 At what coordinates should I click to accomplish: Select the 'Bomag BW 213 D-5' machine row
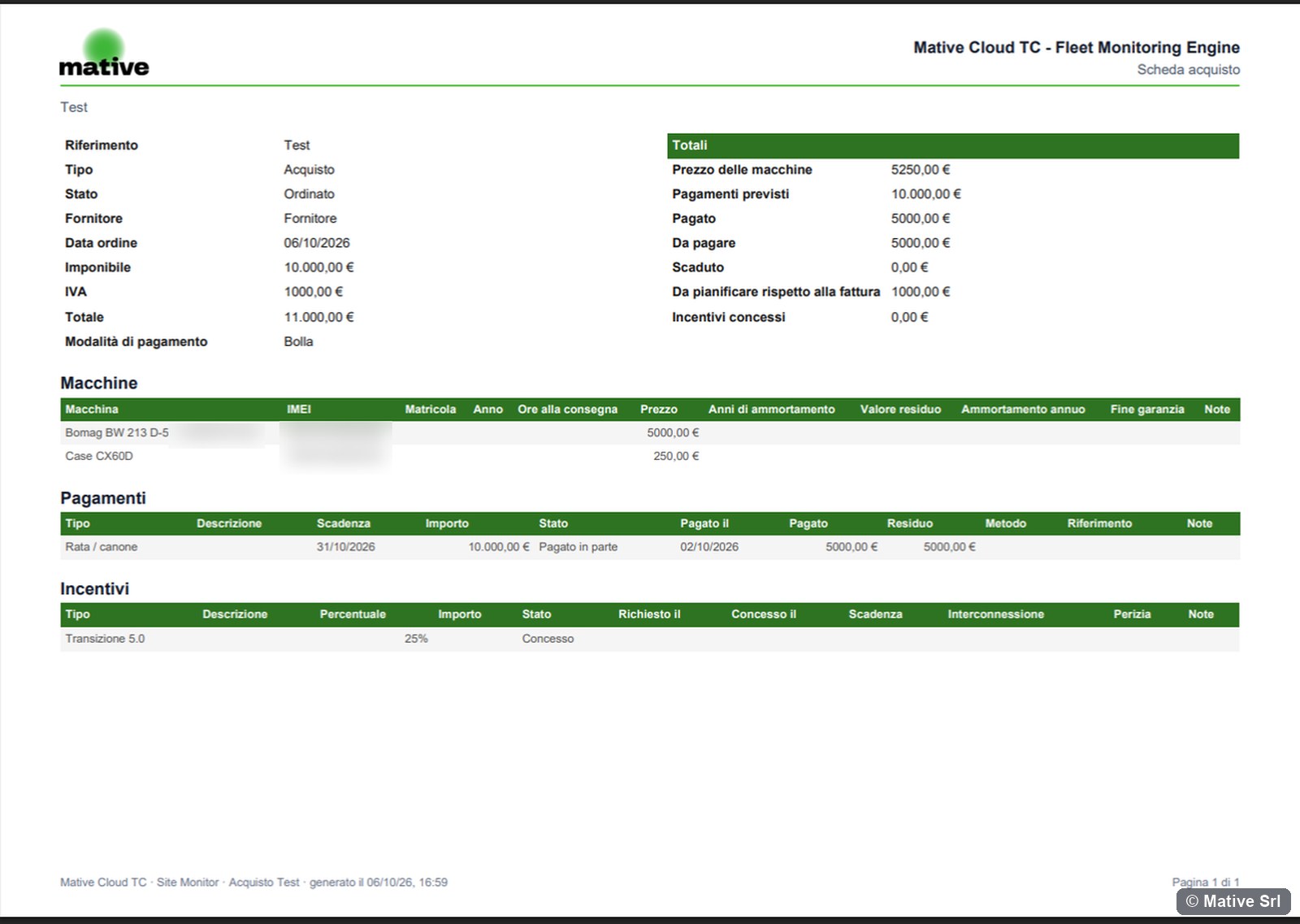(650, 433)
